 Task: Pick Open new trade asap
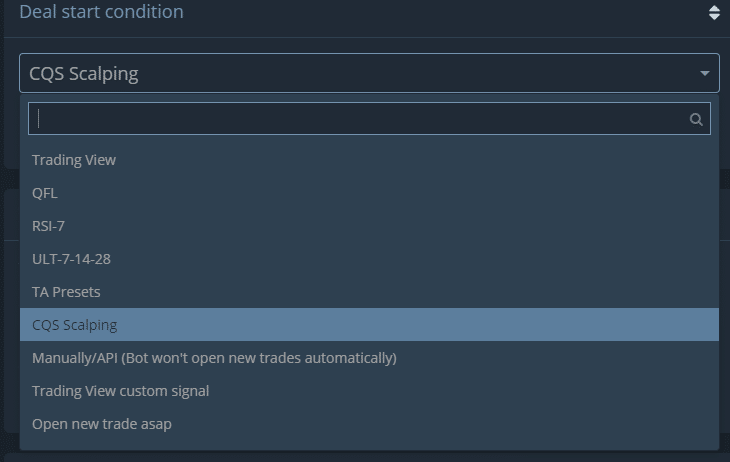tap(369, 424)
